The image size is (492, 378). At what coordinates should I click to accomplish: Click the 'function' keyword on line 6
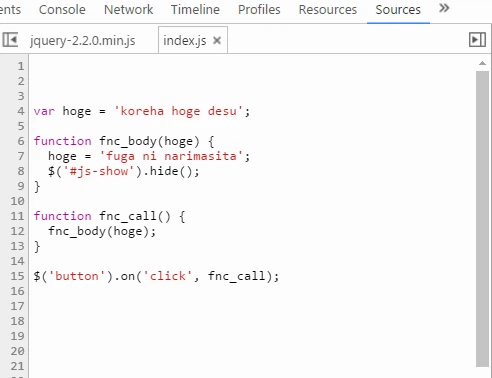pos(62,141)
